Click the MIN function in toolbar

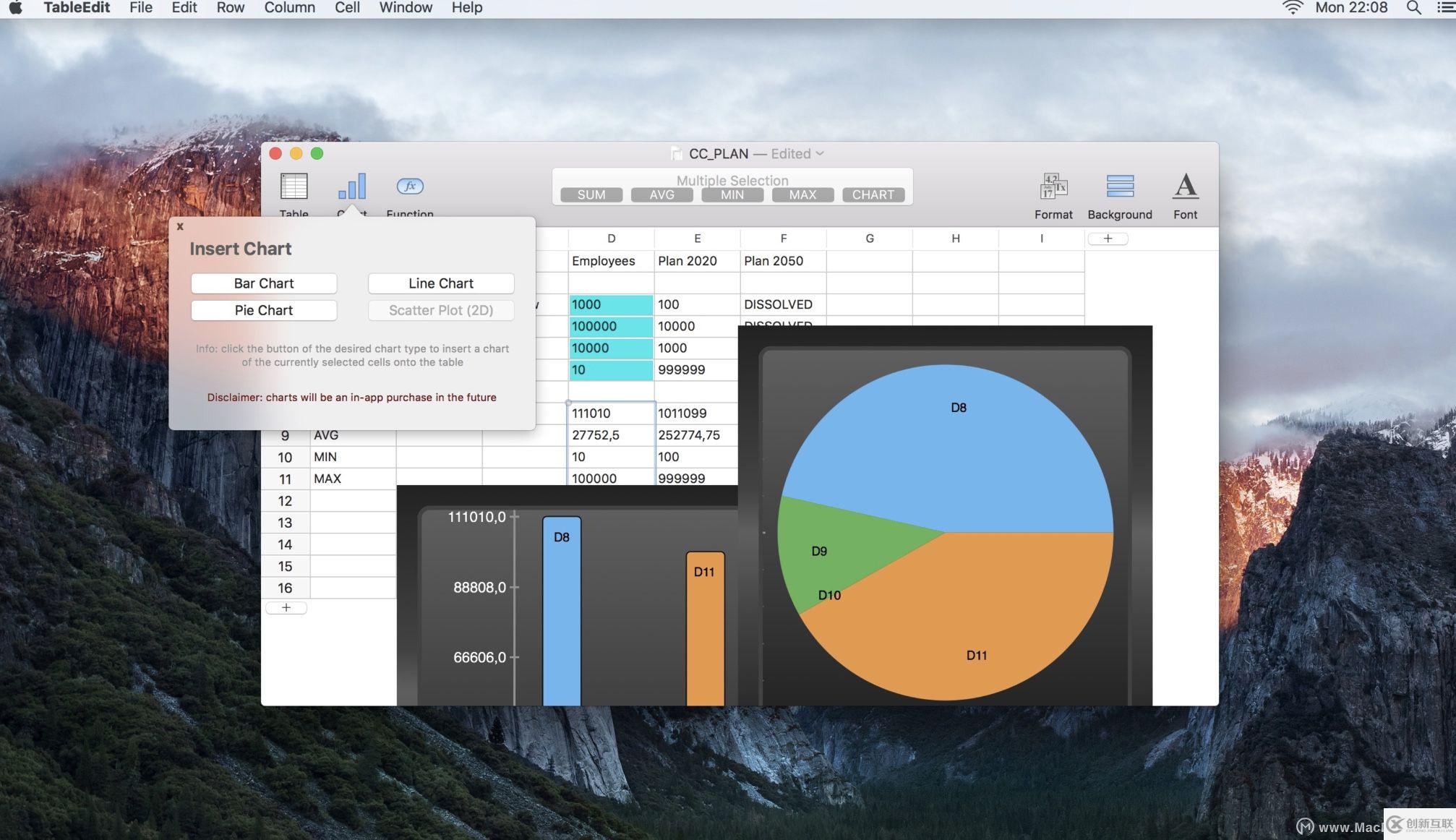click(732, 194)
